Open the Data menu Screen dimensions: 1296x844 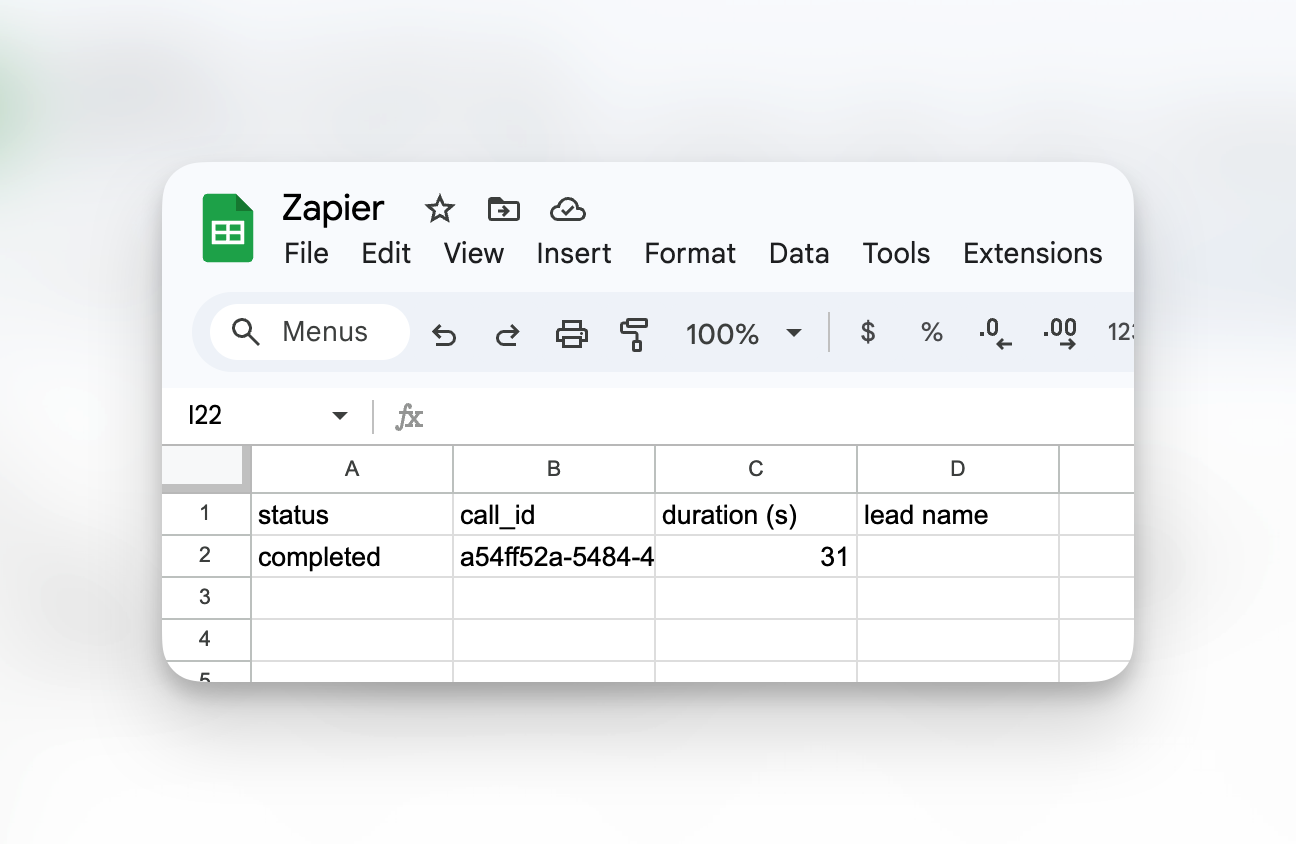click(799, 254)
